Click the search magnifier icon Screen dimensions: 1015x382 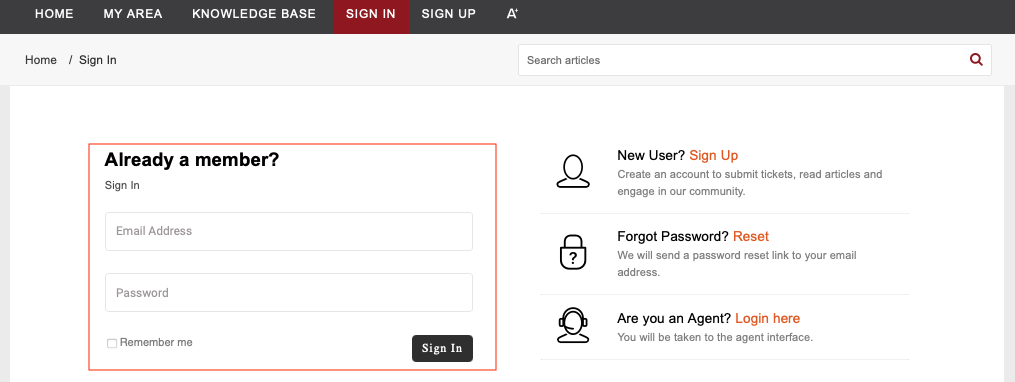tap(976, 60)
